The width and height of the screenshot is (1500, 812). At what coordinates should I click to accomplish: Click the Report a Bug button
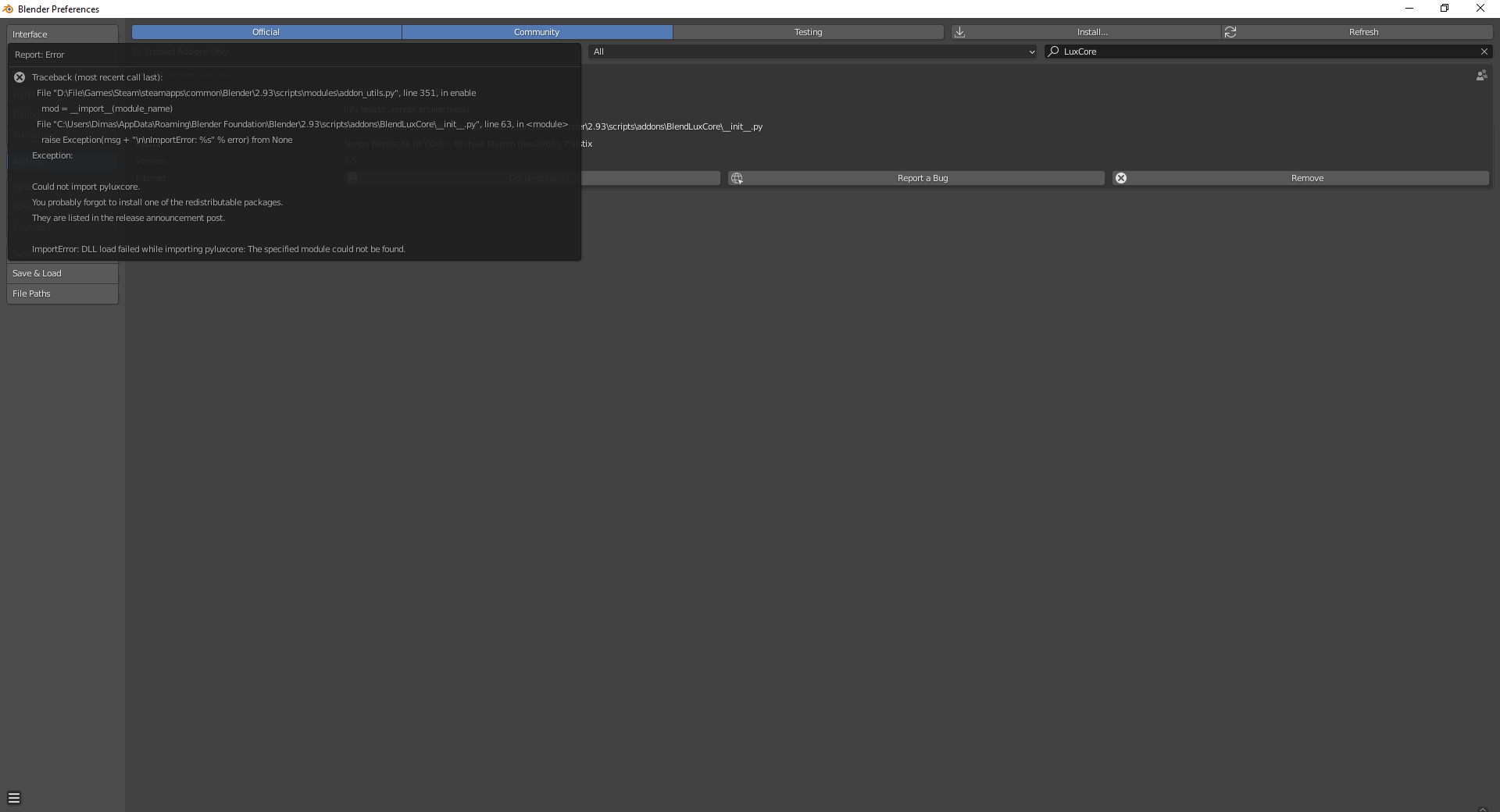(922, 178)
